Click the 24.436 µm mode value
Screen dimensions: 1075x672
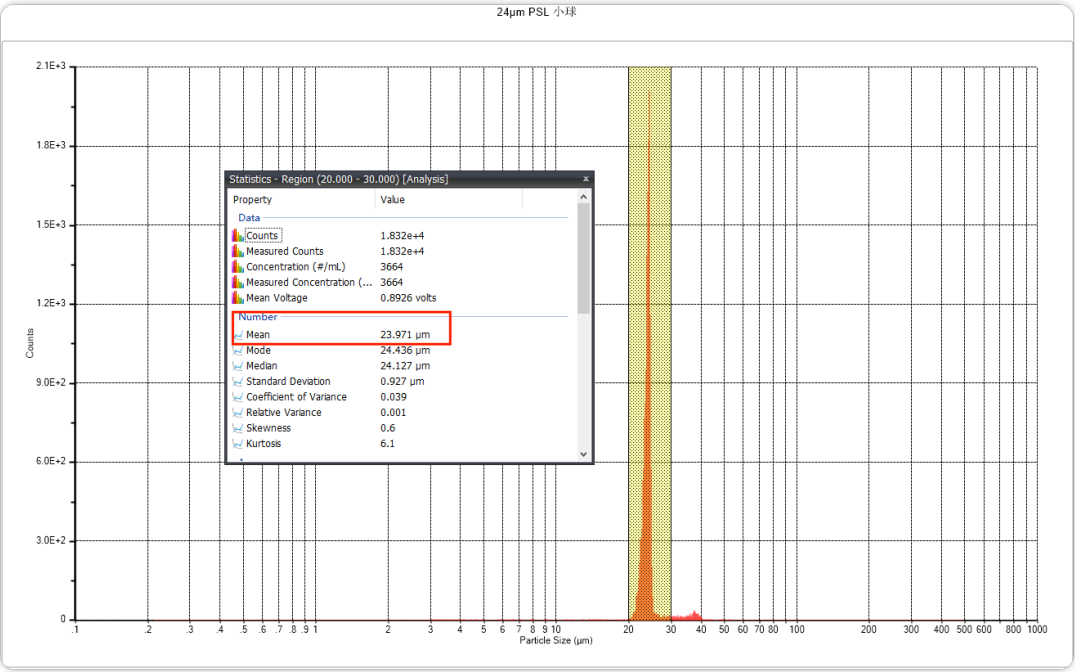pyautogui.click(x=405, y=350)
